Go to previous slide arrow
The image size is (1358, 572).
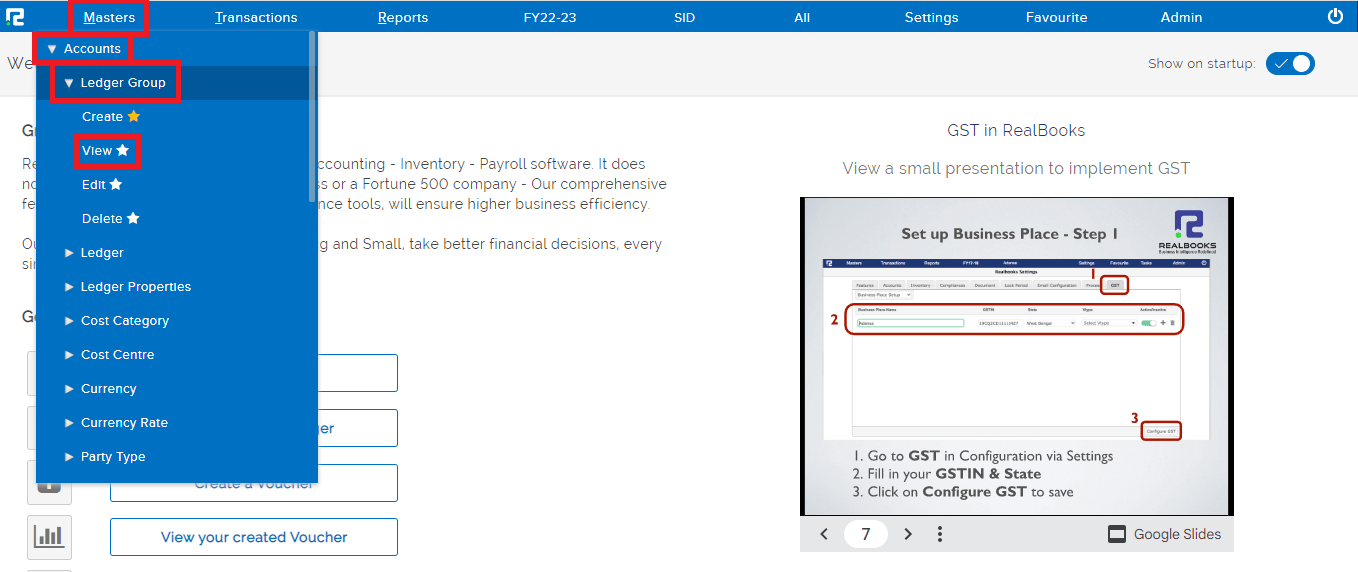(x=824, y=534)
